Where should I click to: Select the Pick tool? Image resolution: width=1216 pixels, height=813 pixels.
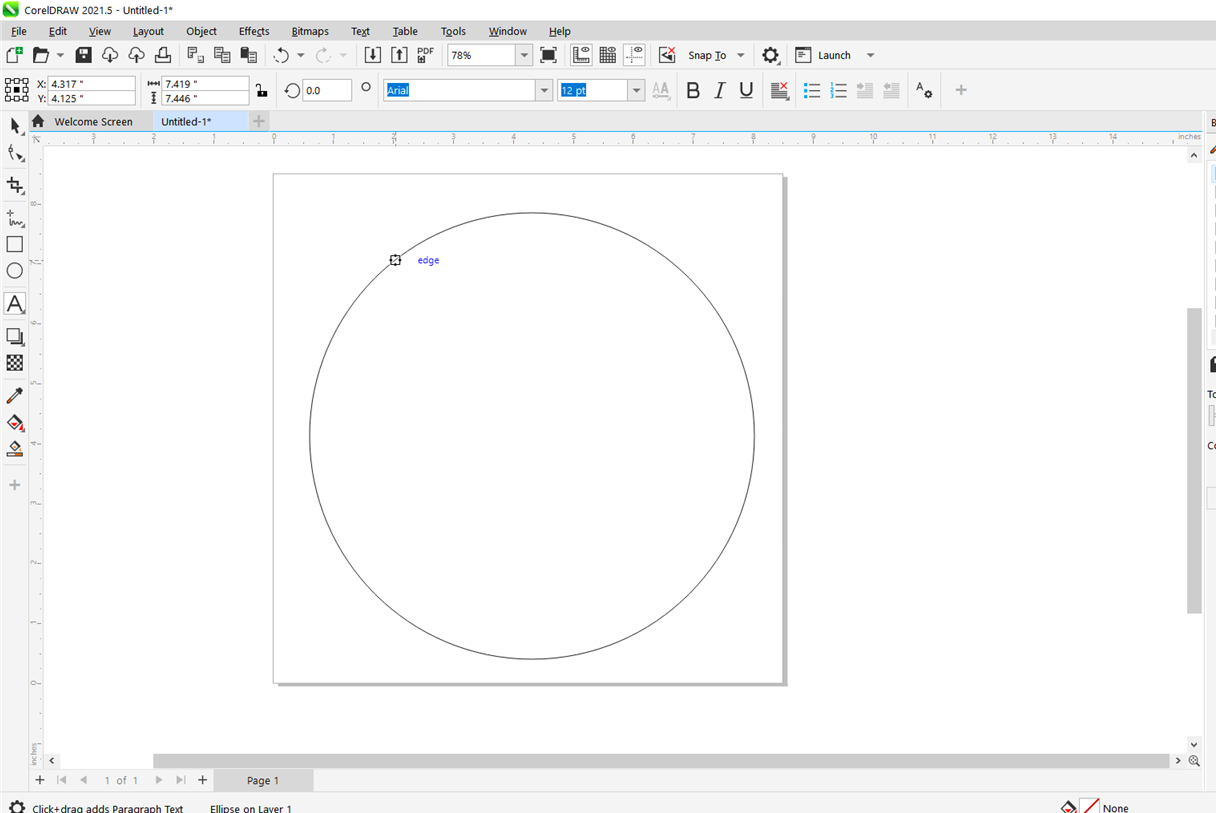click(15, 126)
